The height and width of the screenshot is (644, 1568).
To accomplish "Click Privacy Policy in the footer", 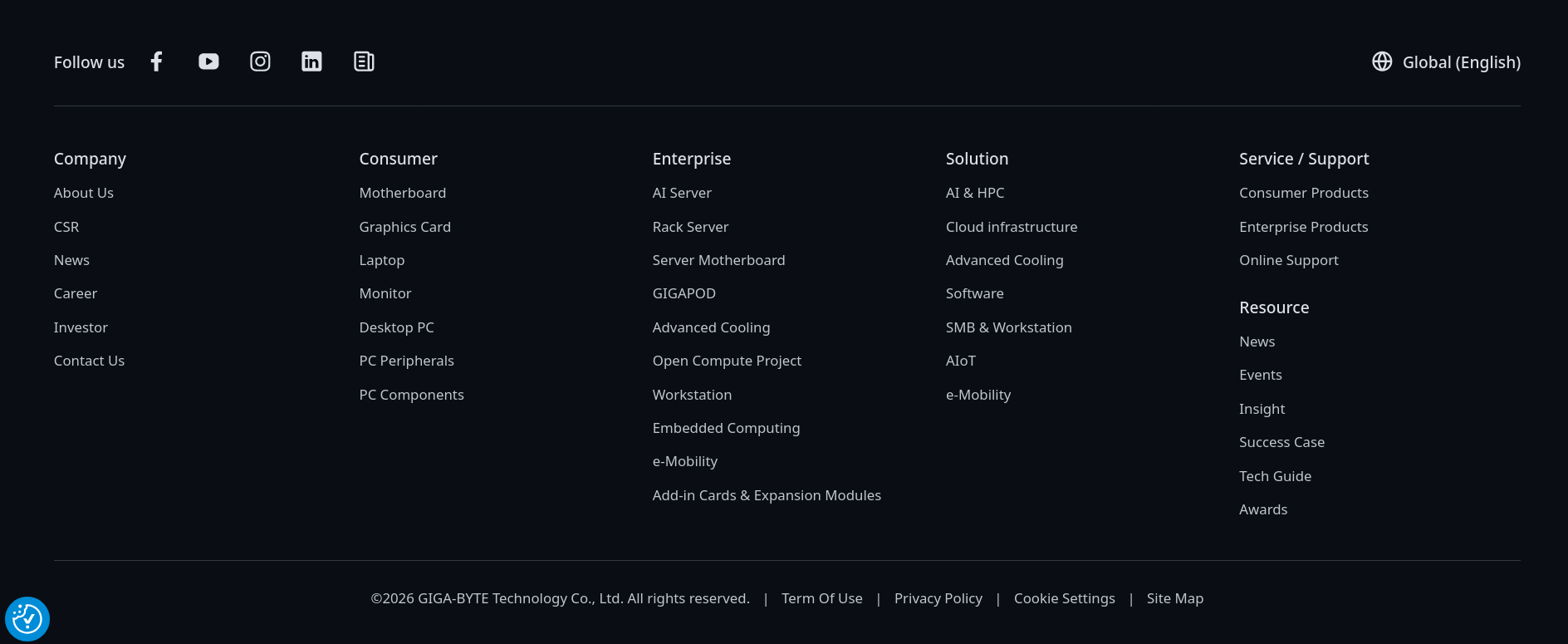I will click(938, 598).
